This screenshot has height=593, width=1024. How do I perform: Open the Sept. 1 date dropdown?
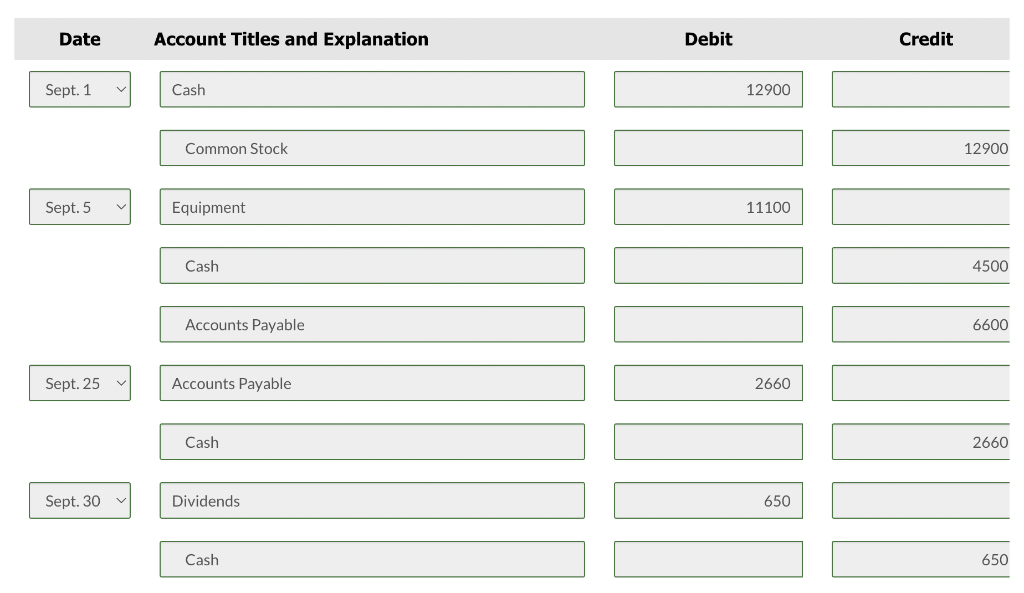[x=80, y=90]
